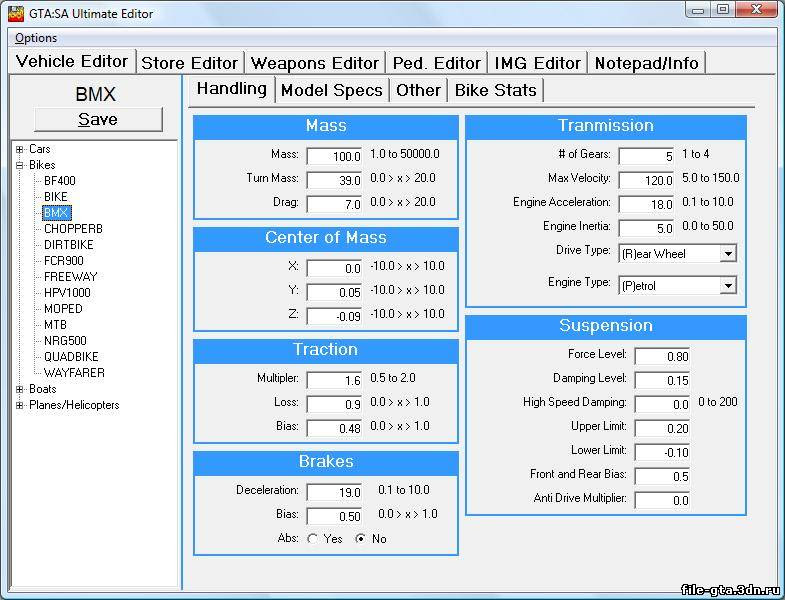Select DIRTBIKE in the vehicle tree
Viewport: 785px width, 600px height.
(69, 245)
